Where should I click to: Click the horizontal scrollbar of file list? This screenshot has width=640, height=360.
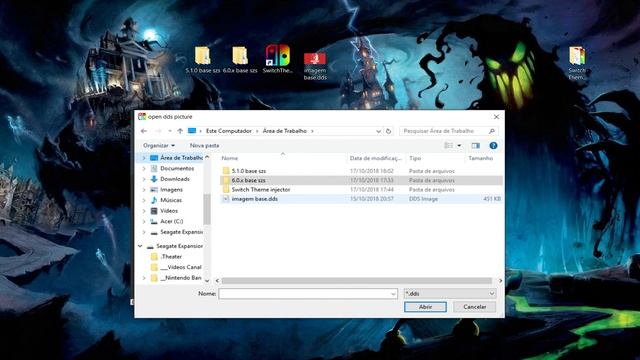click(356, 280)
